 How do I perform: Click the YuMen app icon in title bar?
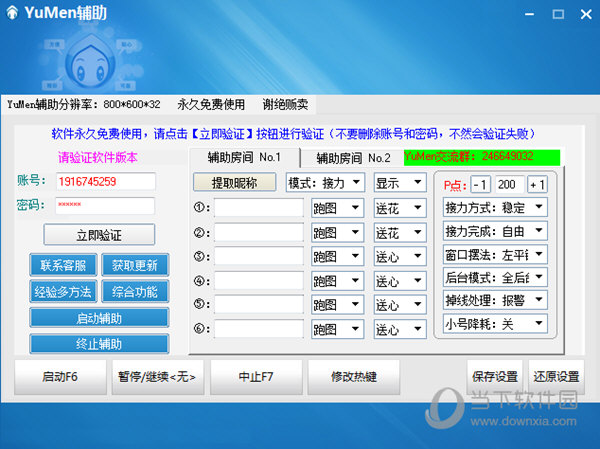[12, 12]
